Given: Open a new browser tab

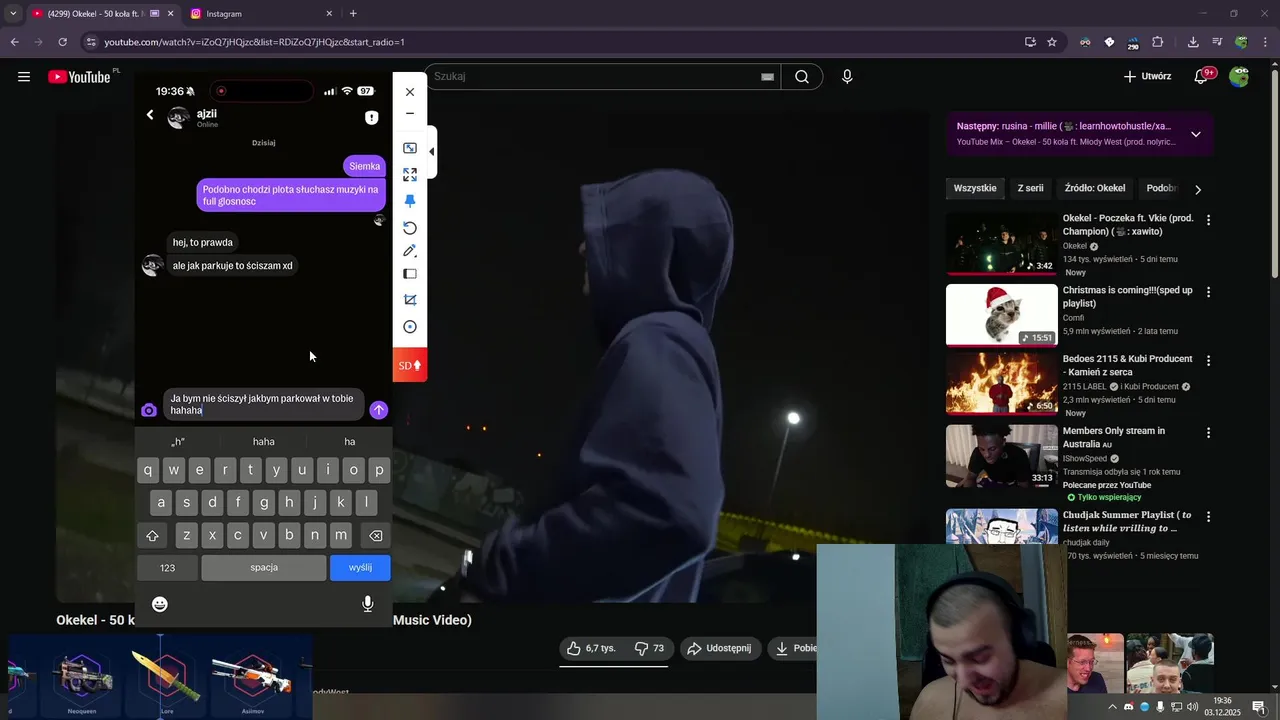Looking at the screenshot, I should pyautogui.click(x=353, y=14).
